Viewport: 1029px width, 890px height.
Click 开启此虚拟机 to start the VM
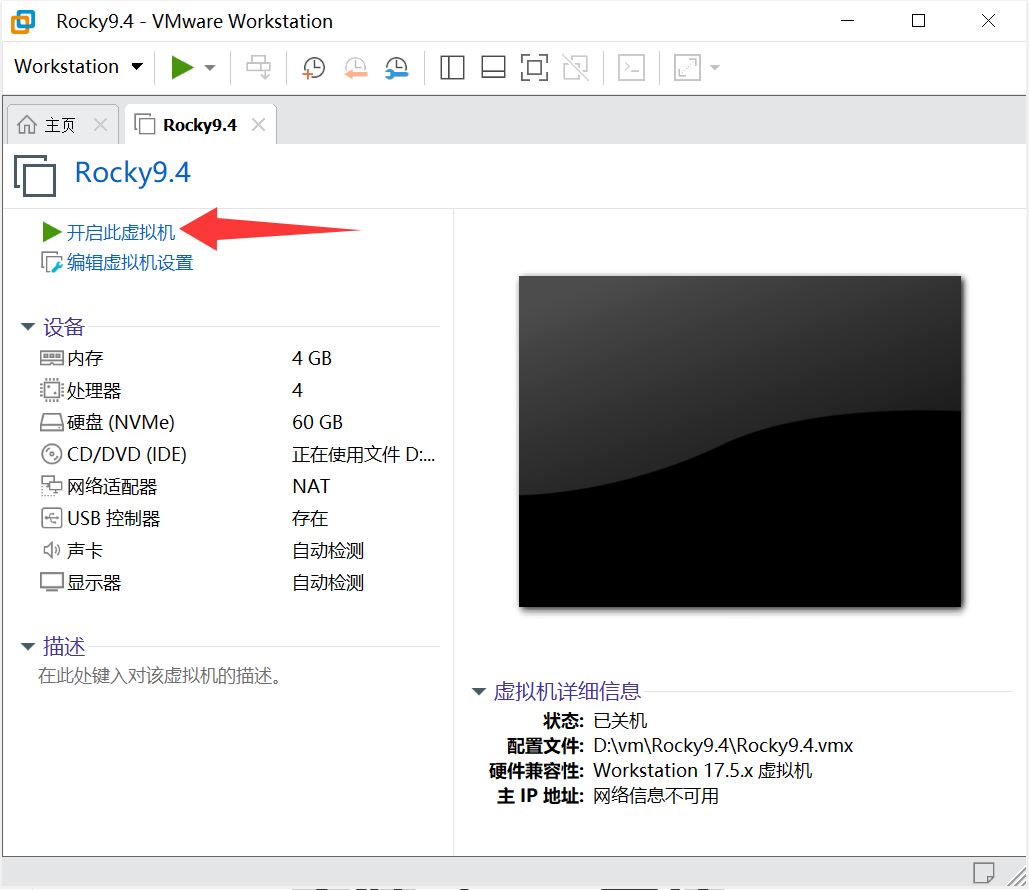point(120,232)
